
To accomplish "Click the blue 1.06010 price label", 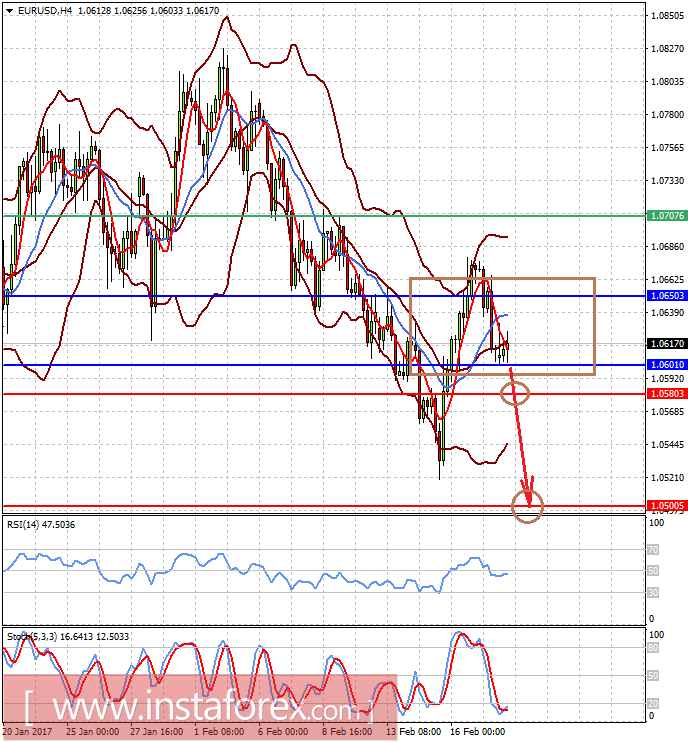I will point(666,365).
